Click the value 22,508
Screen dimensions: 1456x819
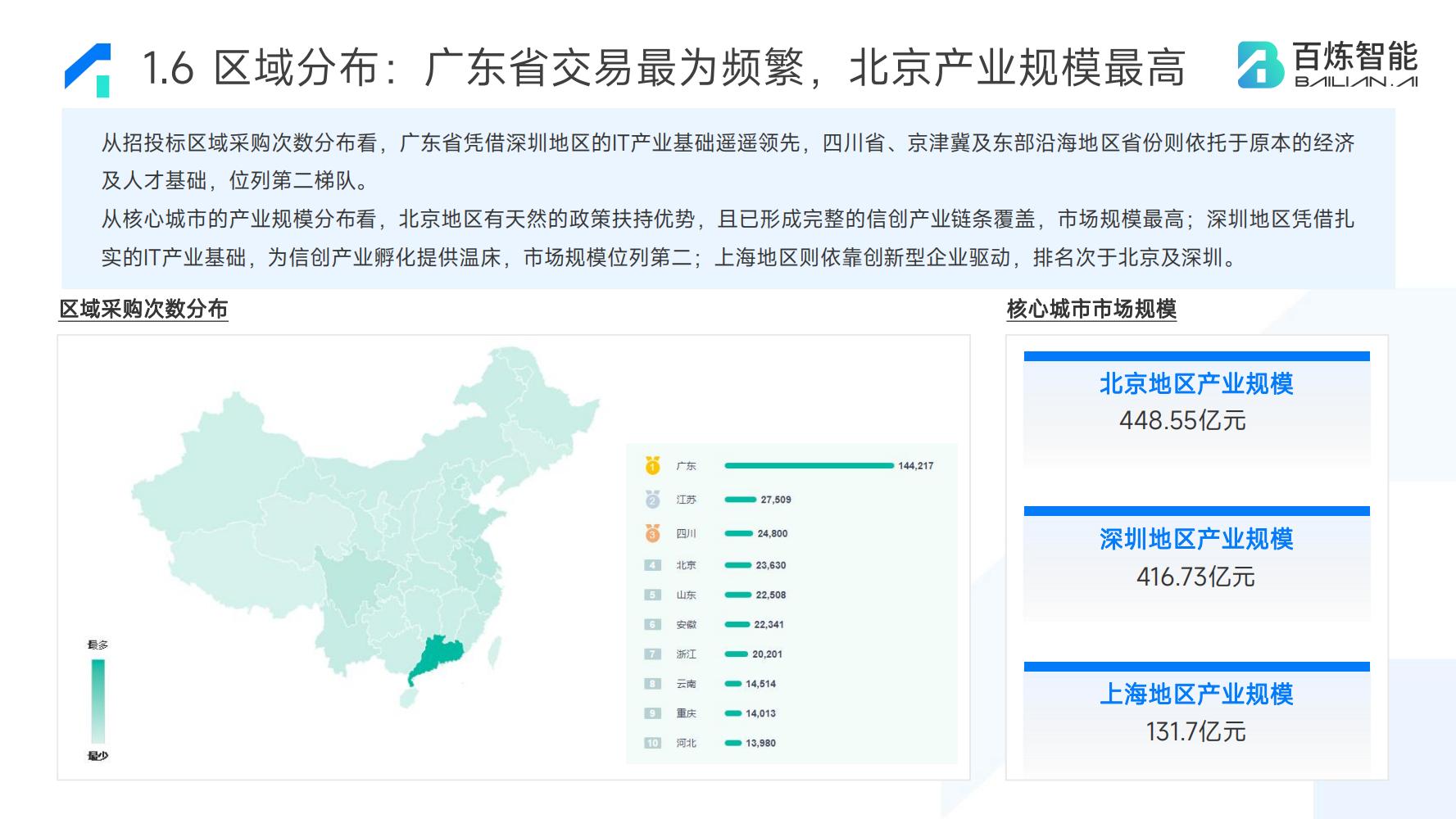(x=771, y=595)
